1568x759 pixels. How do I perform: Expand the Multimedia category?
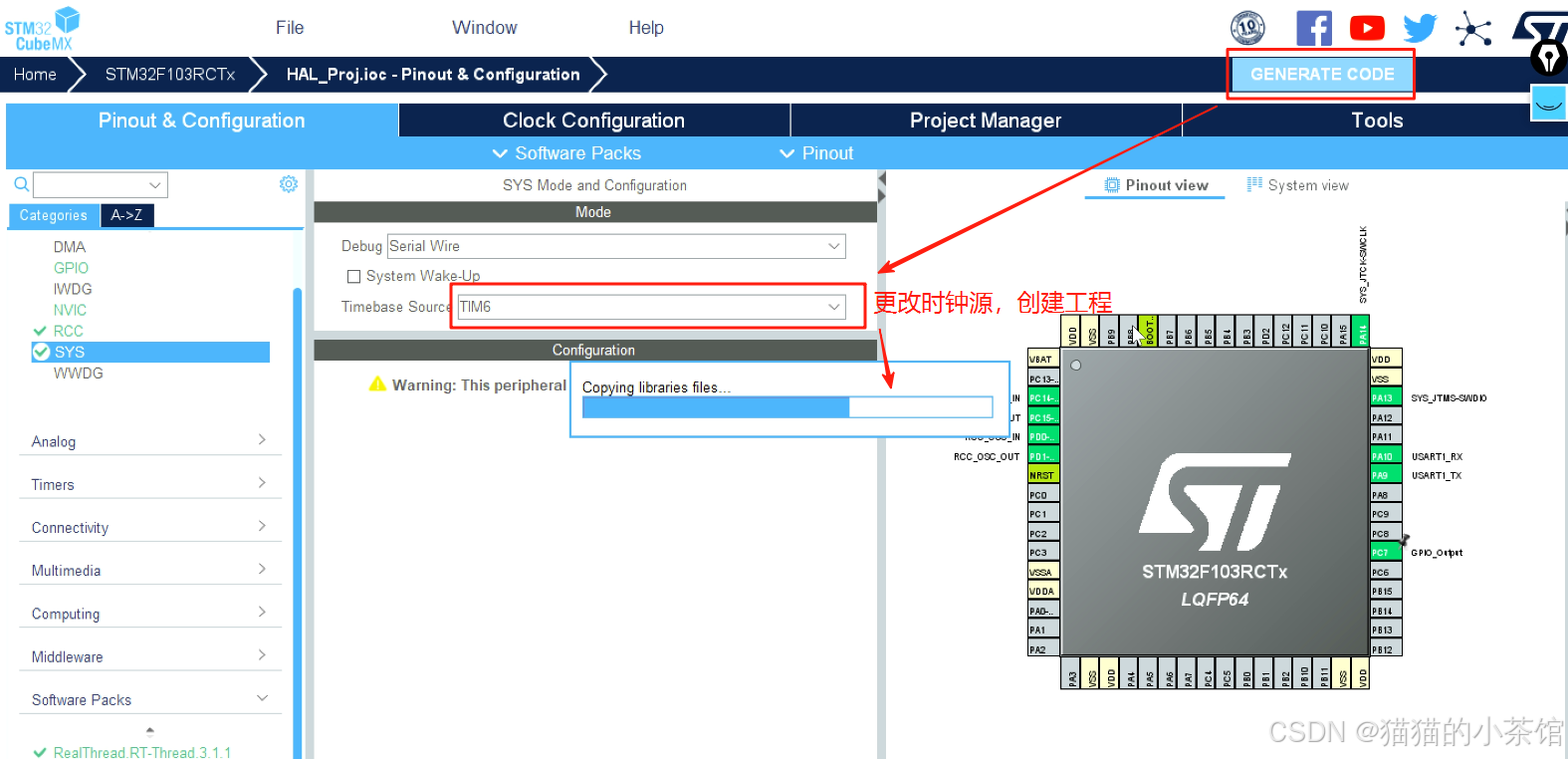[x=150, y=570]
